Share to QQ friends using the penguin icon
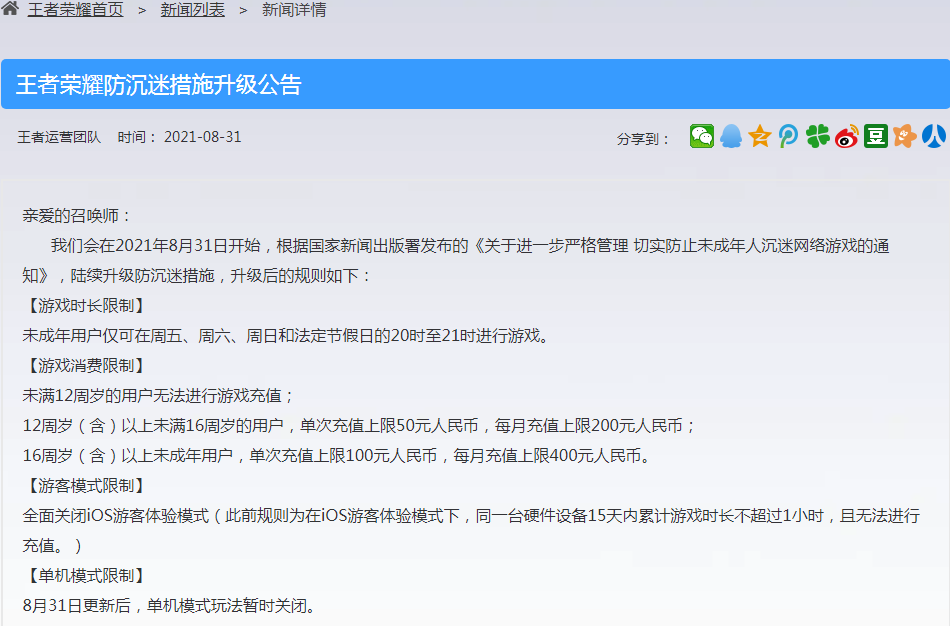The image size is (950, 626). point(732,135)
